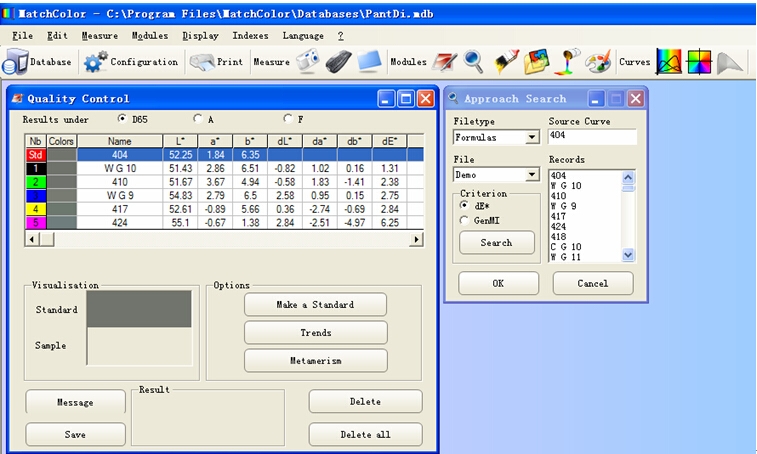Viewport: 757px width, 454px height.
Task: Open the rainbow paint pouring module icon
Action: tap(568, 61)
